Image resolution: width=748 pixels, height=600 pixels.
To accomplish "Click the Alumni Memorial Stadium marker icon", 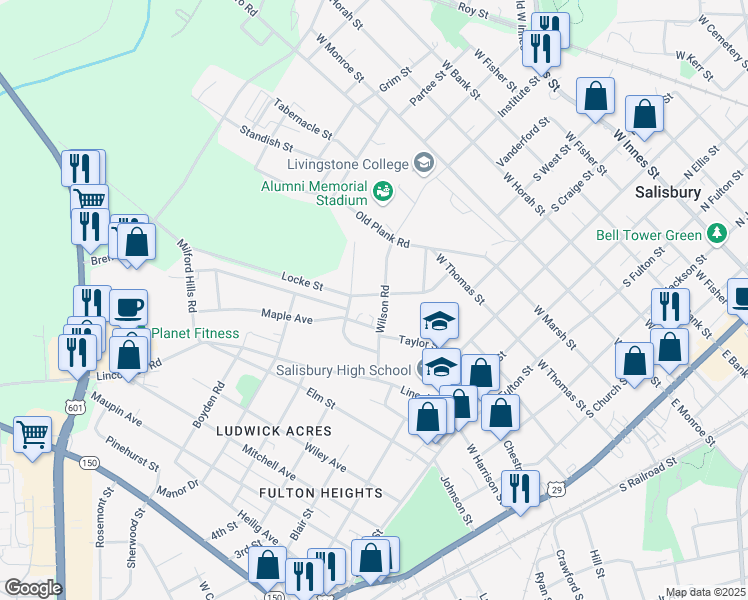I will (383, 193).
